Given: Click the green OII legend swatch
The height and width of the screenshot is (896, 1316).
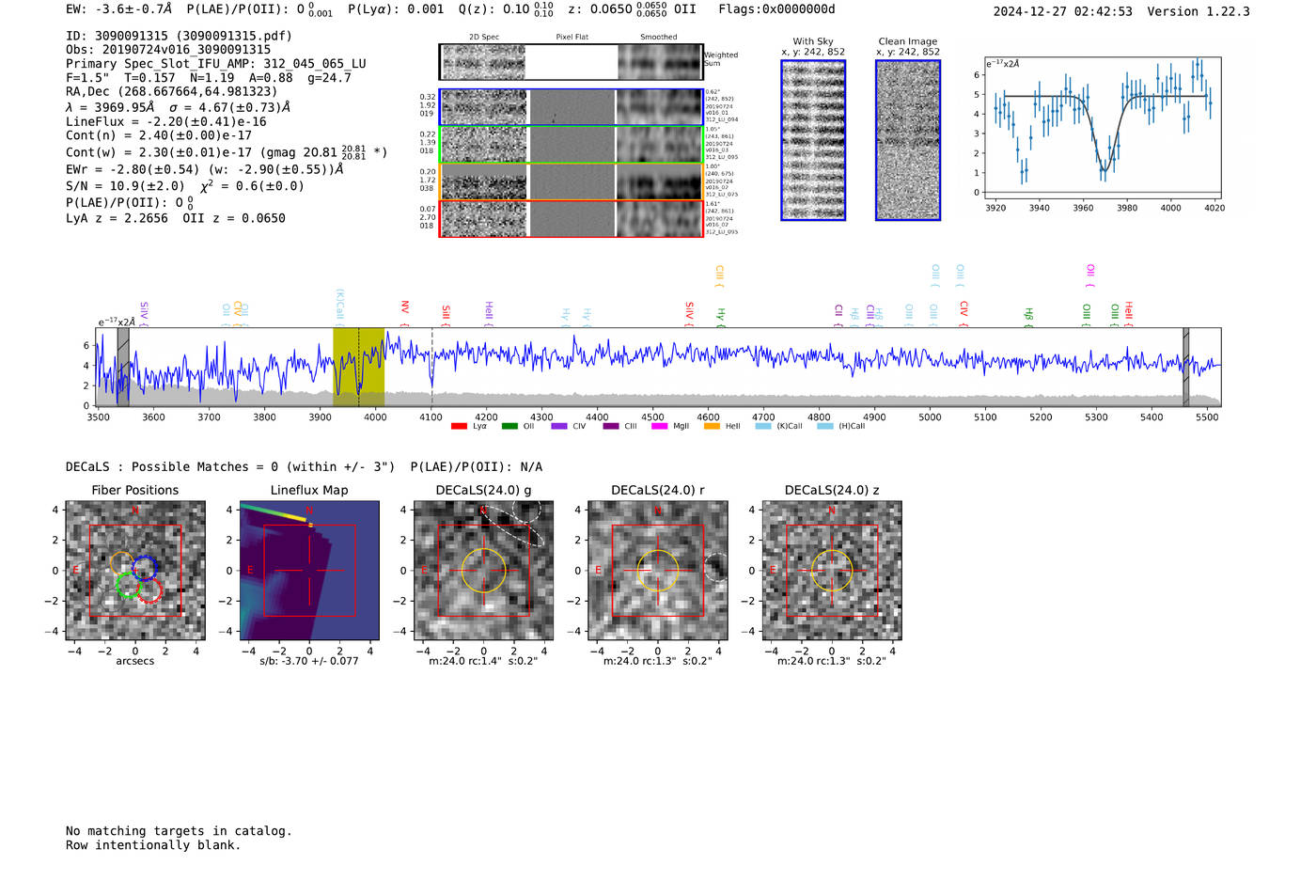Looking at the screenshot, I should point(509,426).
